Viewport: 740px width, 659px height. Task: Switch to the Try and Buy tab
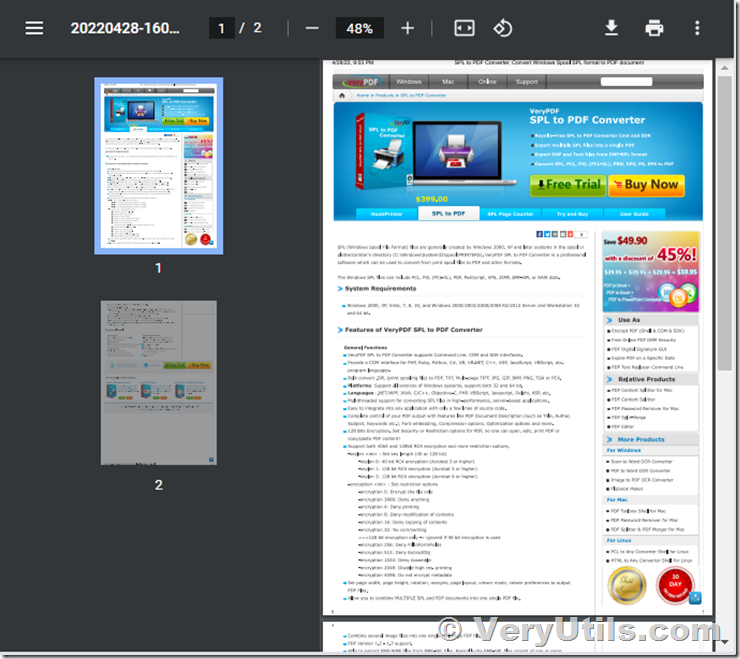coord(572,214)
